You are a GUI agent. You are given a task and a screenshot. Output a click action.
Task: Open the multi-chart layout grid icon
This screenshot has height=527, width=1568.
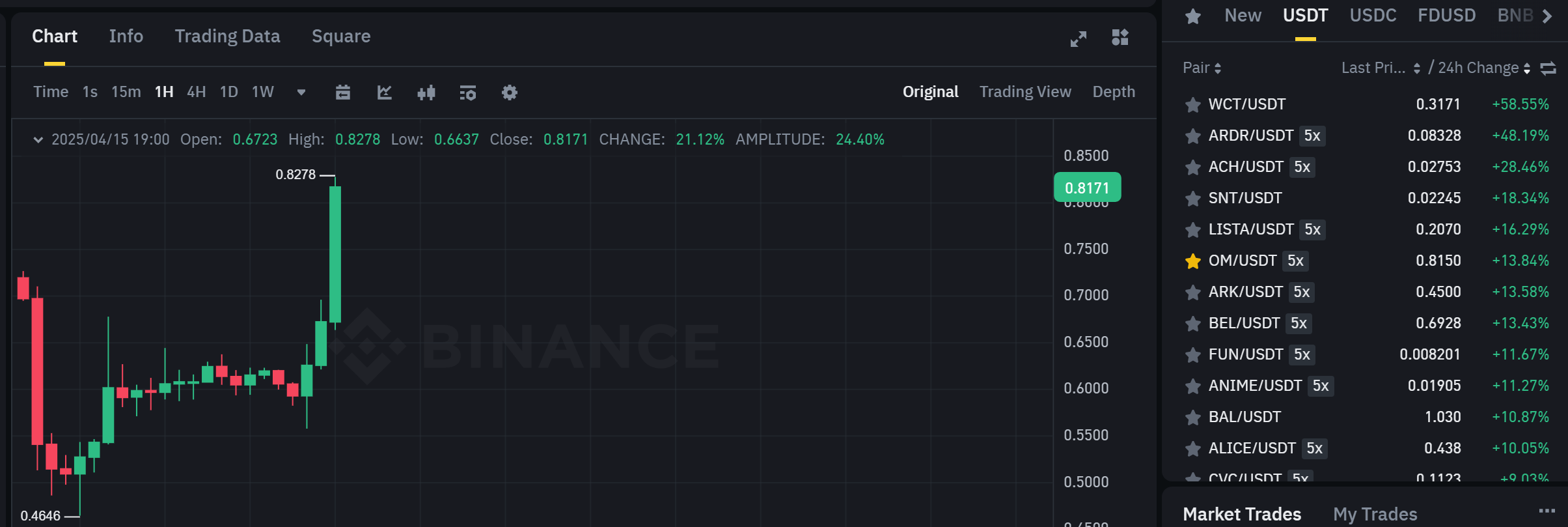pyautogui.click(x=1120, y=37)
